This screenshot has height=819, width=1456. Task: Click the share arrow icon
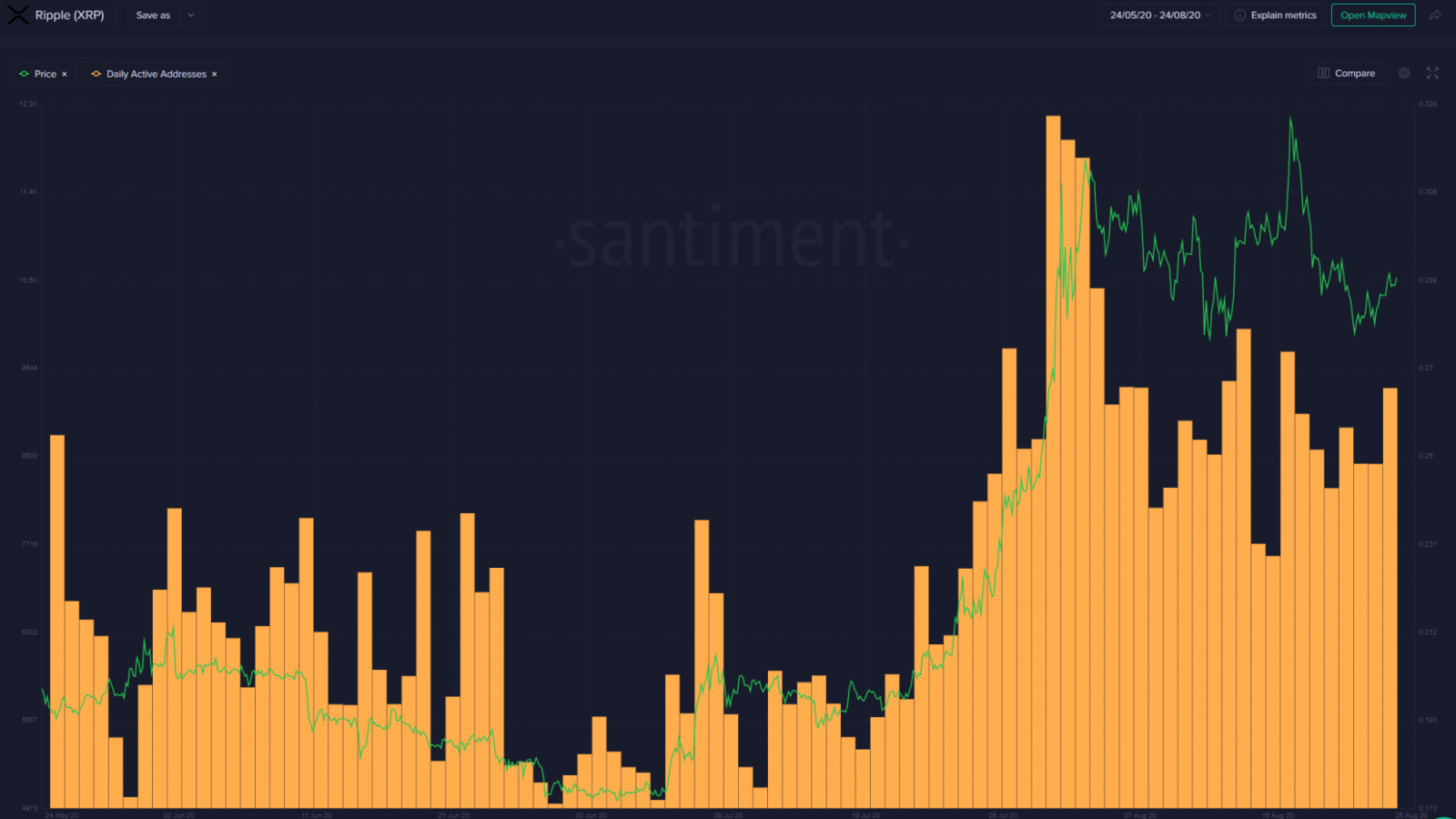coord(1435,15)
